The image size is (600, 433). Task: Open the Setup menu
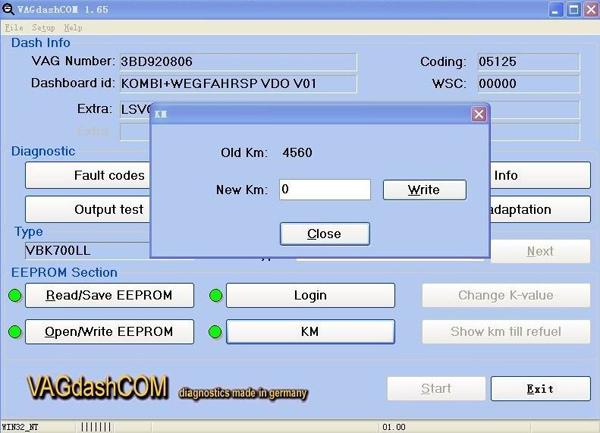[x=43, y=27]
